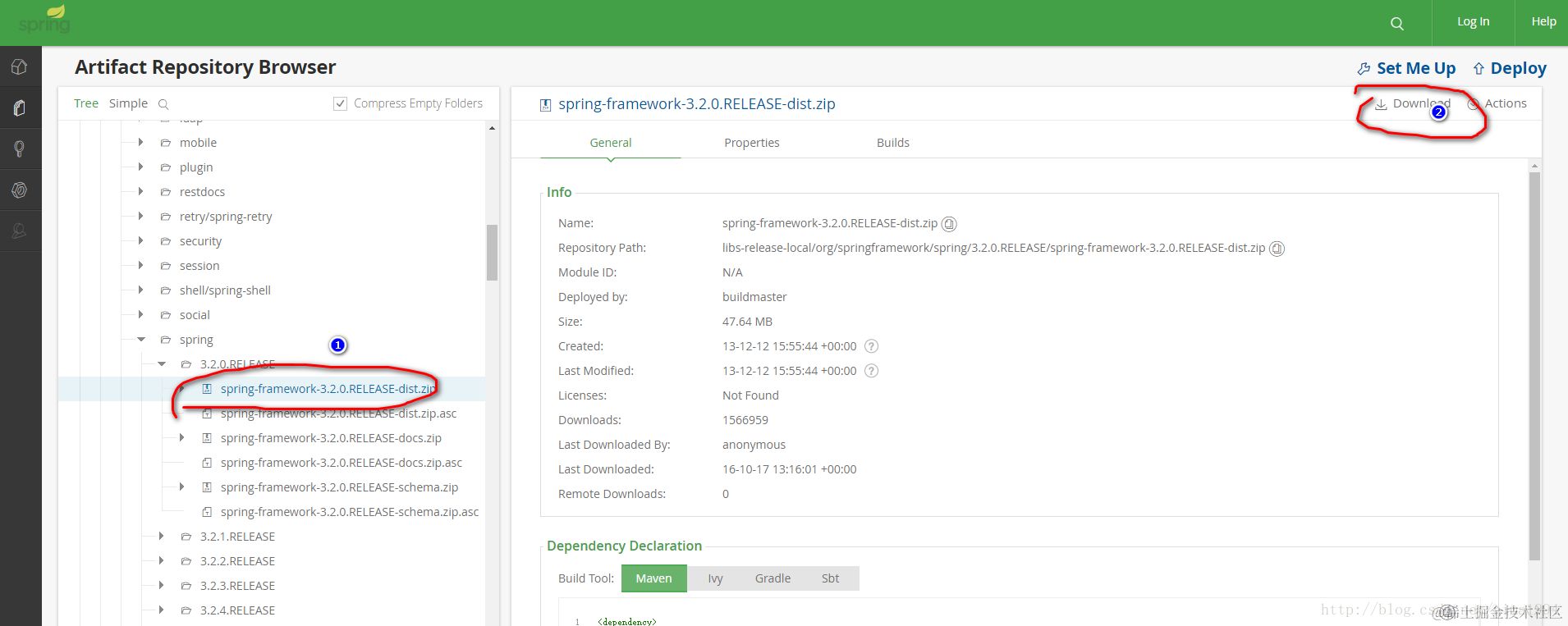Click the Set Me Up wrench icon
This screenshot has height=626, width=1568.
(1364, 69)
